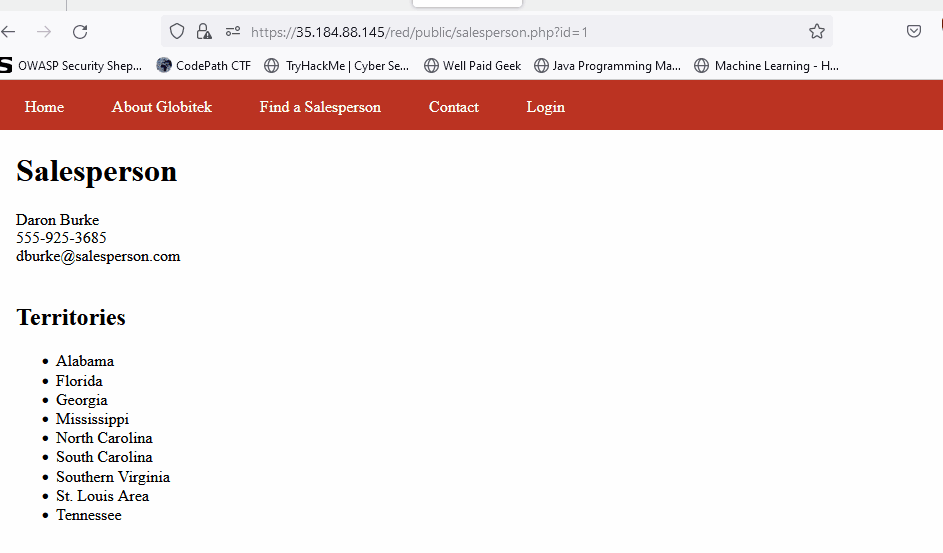Open the TryHackMe bookmark
Viewport: 943px width, 553px height.
pos(337,66)
